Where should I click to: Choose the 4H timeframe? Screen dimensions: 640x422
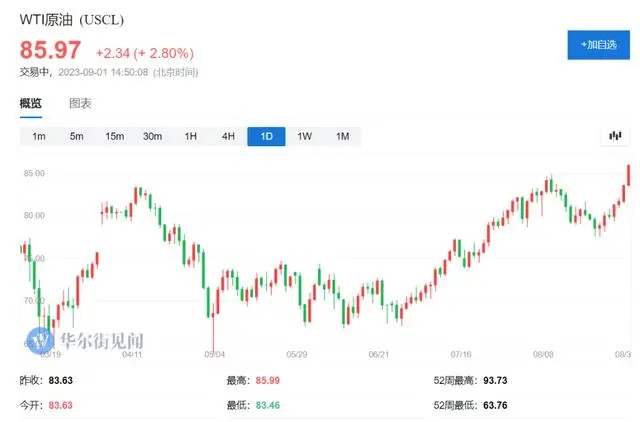pos(229,136)
